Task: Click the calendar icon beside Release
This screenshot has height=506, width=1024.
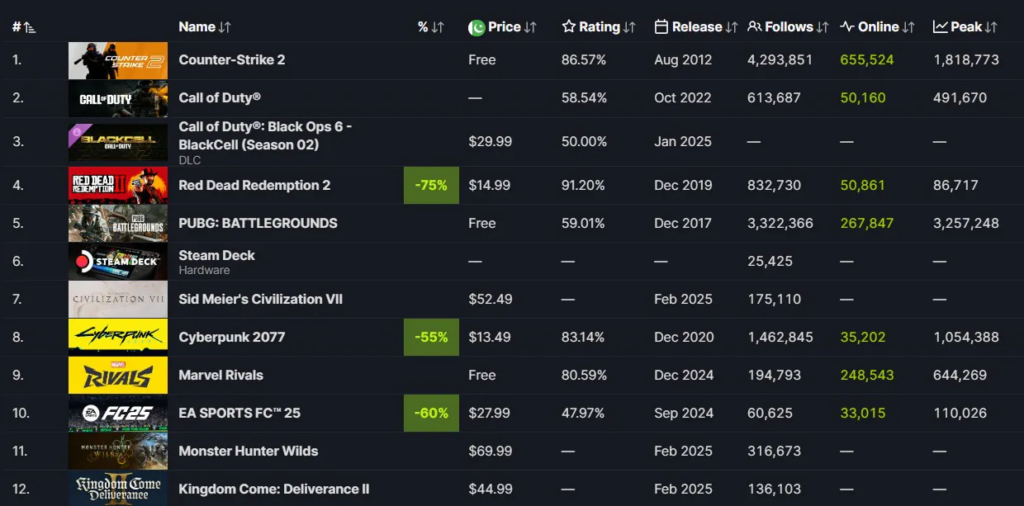Action: tap(661, 27)
